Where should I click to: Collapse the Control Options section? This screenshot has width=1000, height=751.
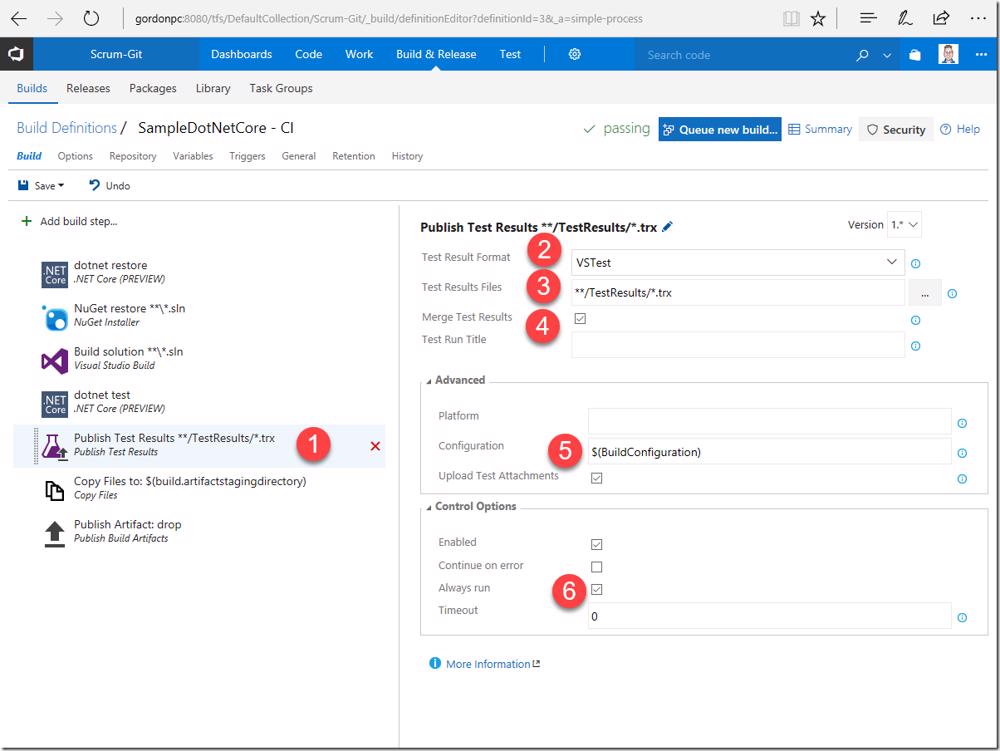(x=429, y=507)
